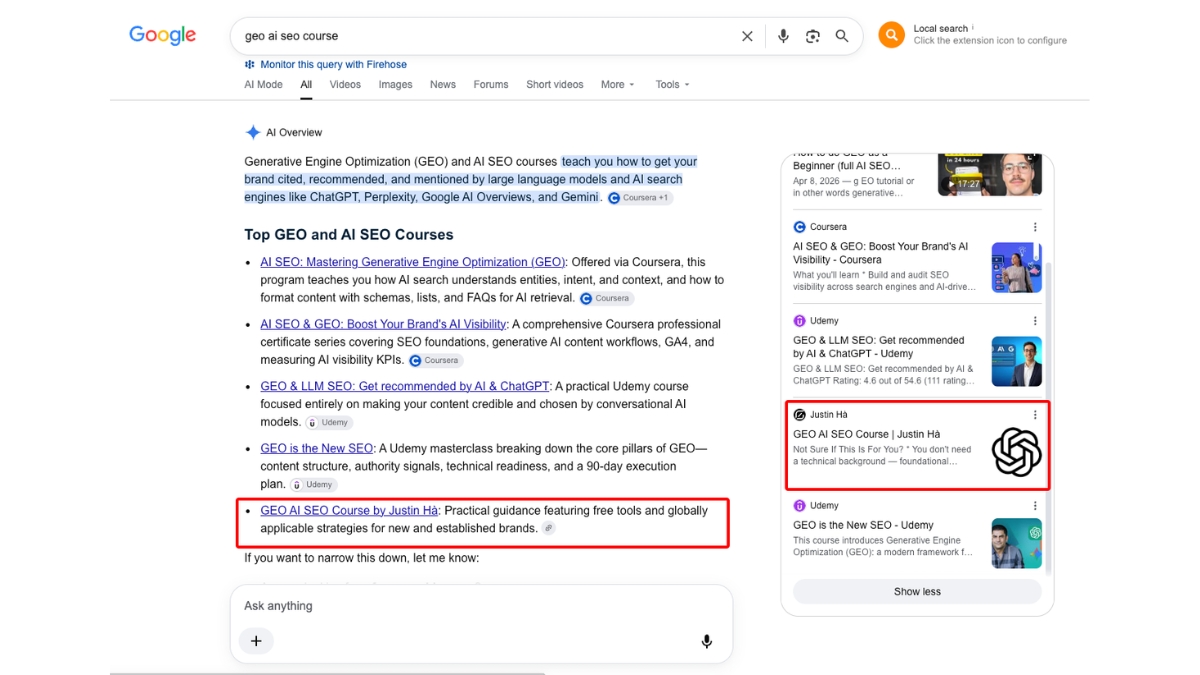Open three-dot menu for Udemy LLM SEO result
1200x675 pixels.
click(x=1035, y=321)
